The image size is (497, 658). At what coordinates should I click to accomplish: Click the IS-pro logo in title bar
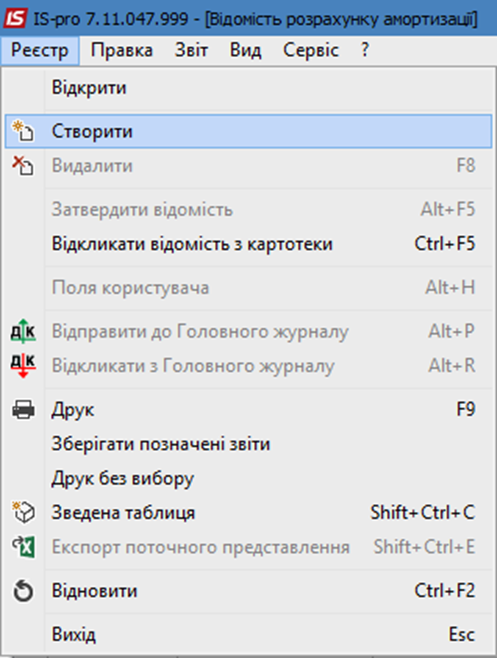click(x=15, y=18)
